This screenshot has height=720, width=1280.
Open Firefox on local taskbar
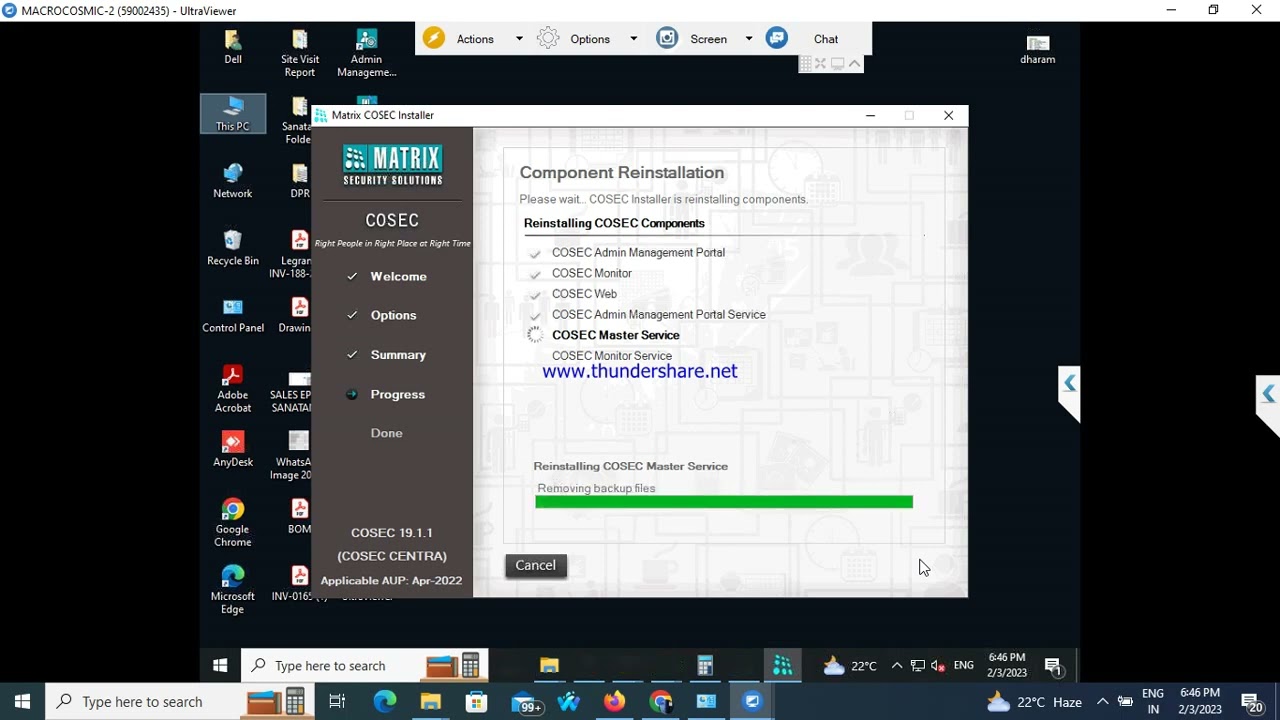click(x=614, y=702)
